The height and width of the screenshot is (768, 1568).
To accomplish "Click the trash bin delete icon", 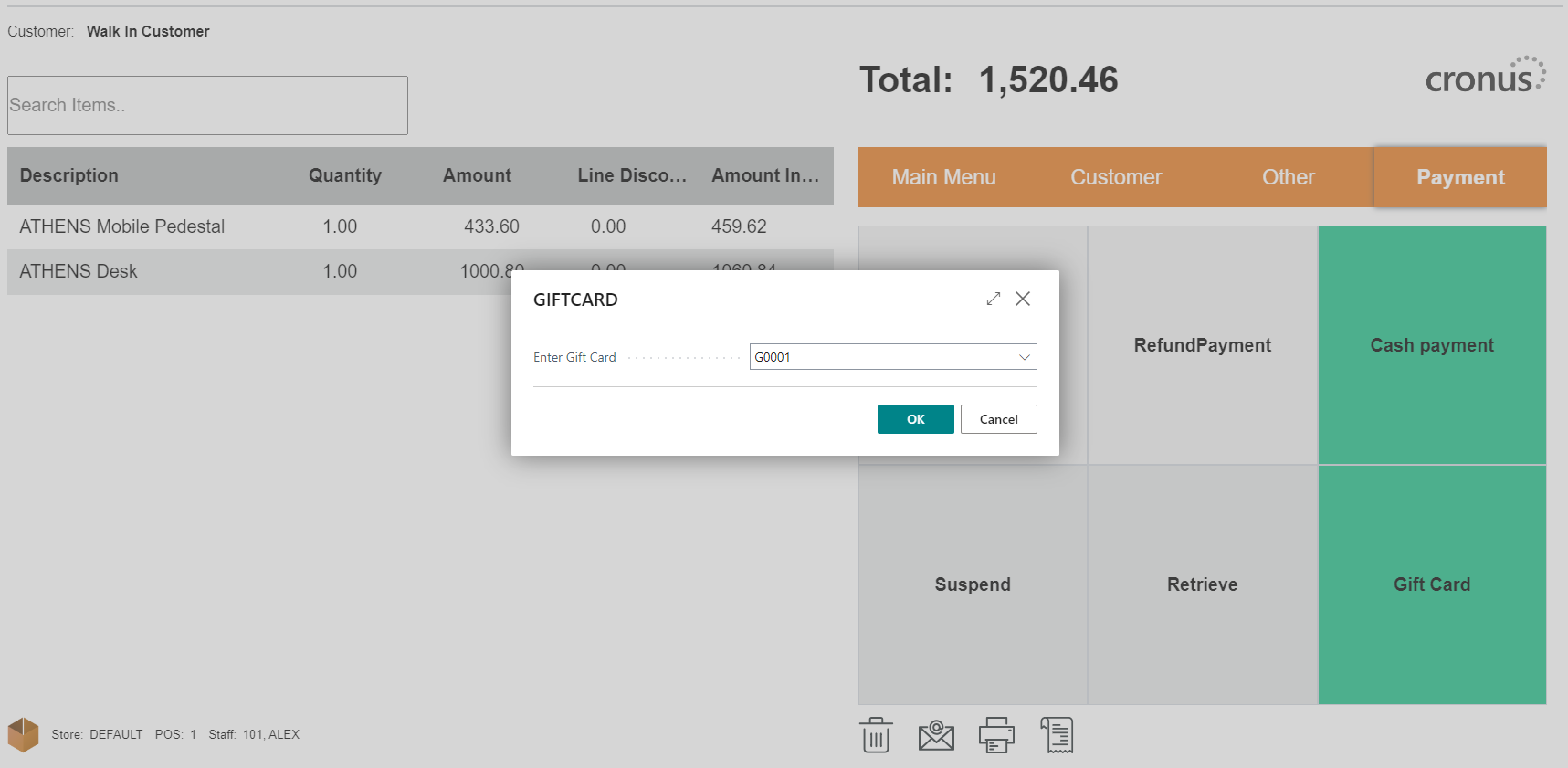I will 876,735.
